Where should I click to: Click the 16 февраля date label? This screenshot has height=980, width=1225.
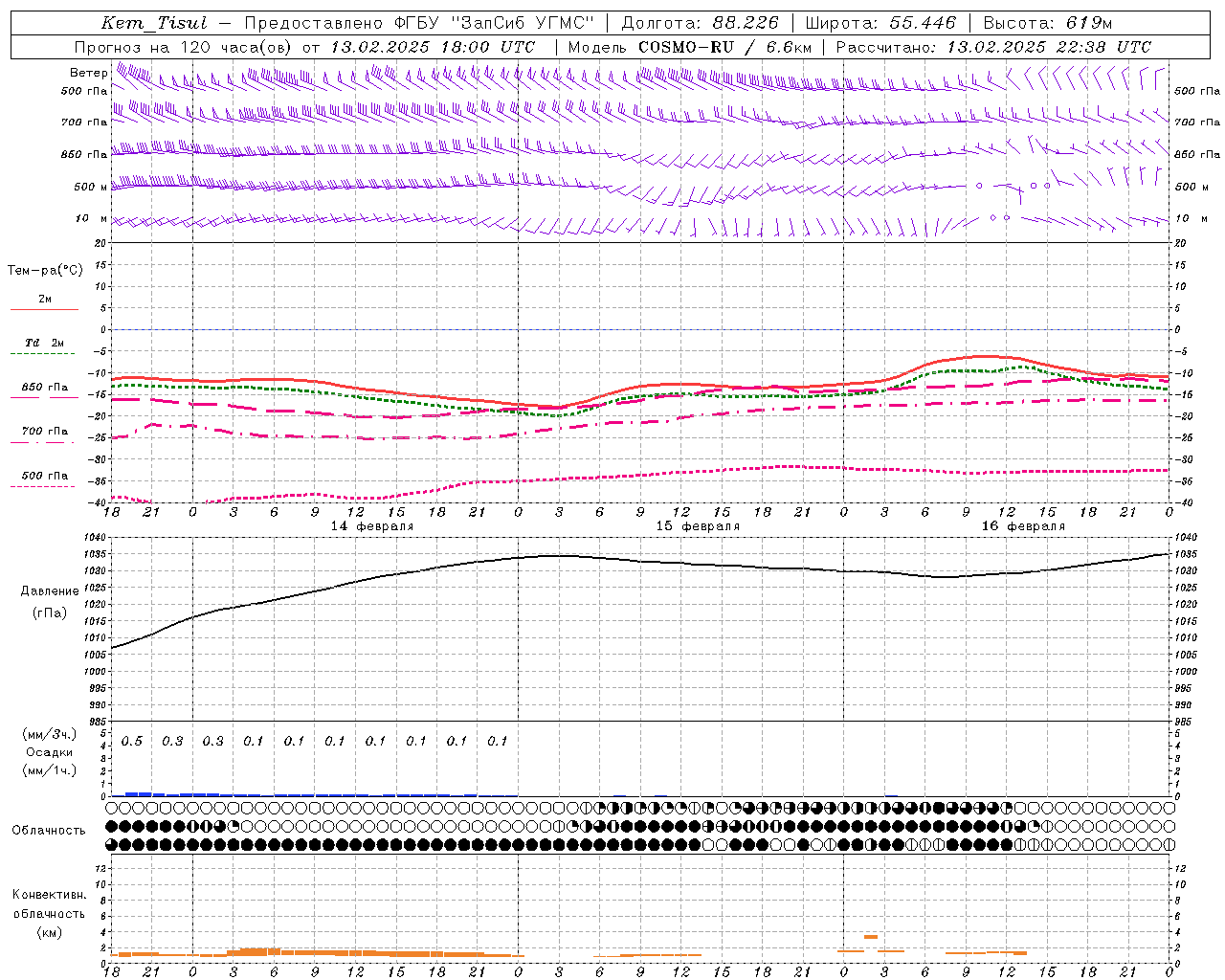click(x=1023, y=526)
